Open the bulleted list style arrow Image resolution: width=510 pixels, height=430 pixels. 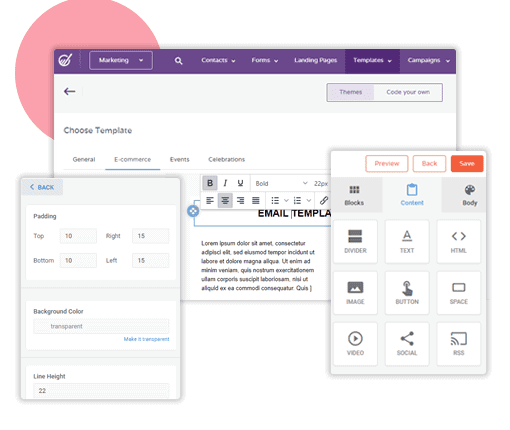tap(286, 200)
